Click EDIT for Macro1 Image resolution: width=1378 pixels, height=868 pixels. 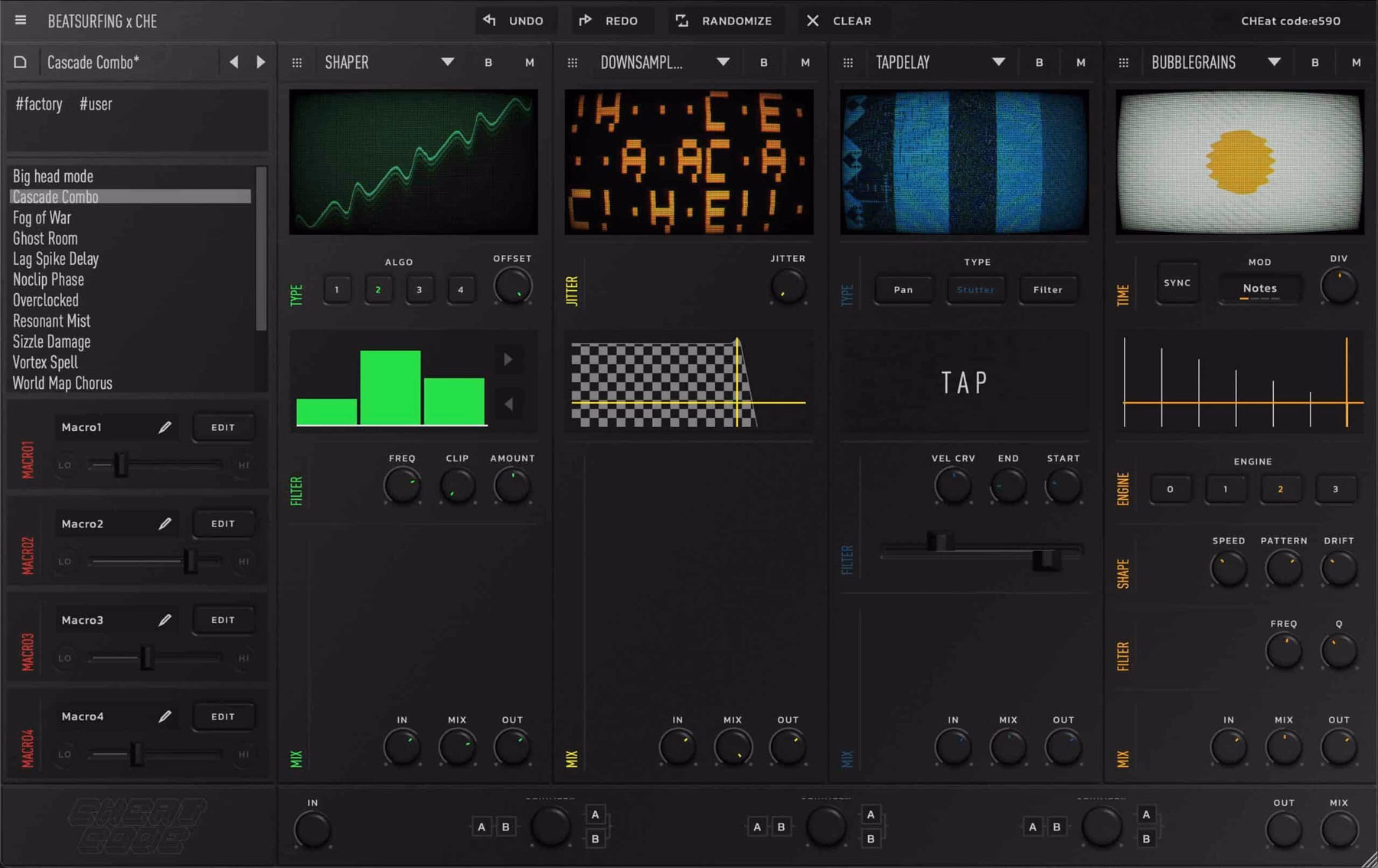point(223,427)
